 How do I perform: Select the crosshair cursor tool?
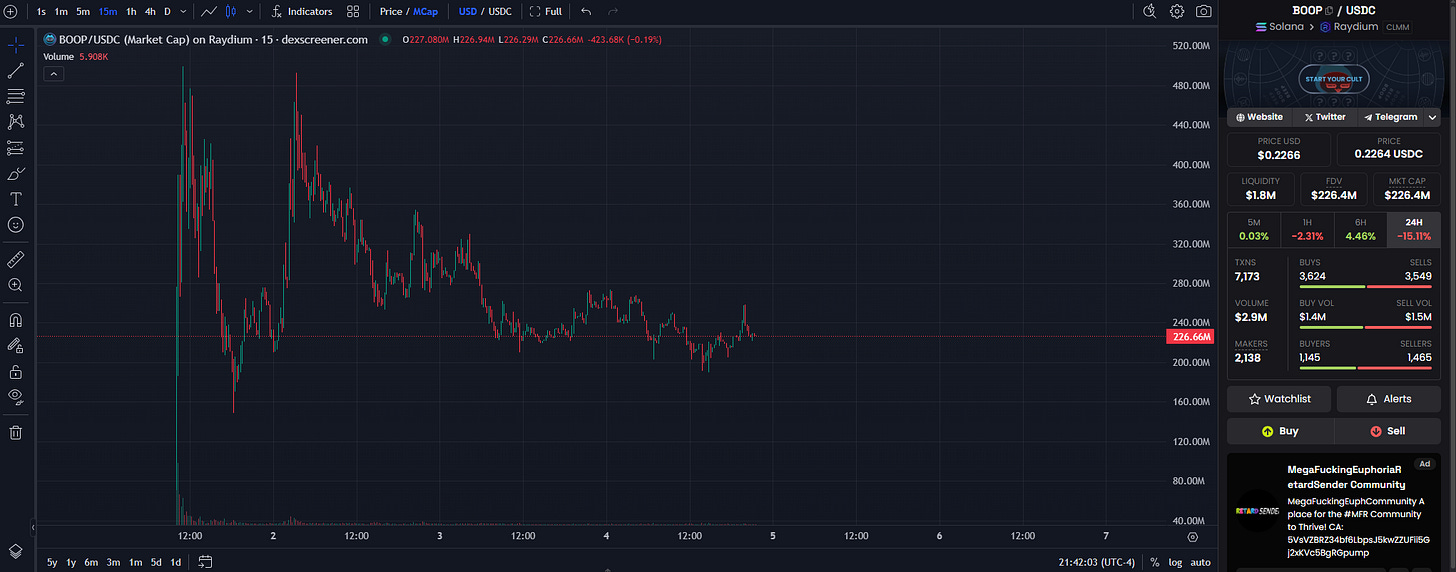[x=15, y=45]
